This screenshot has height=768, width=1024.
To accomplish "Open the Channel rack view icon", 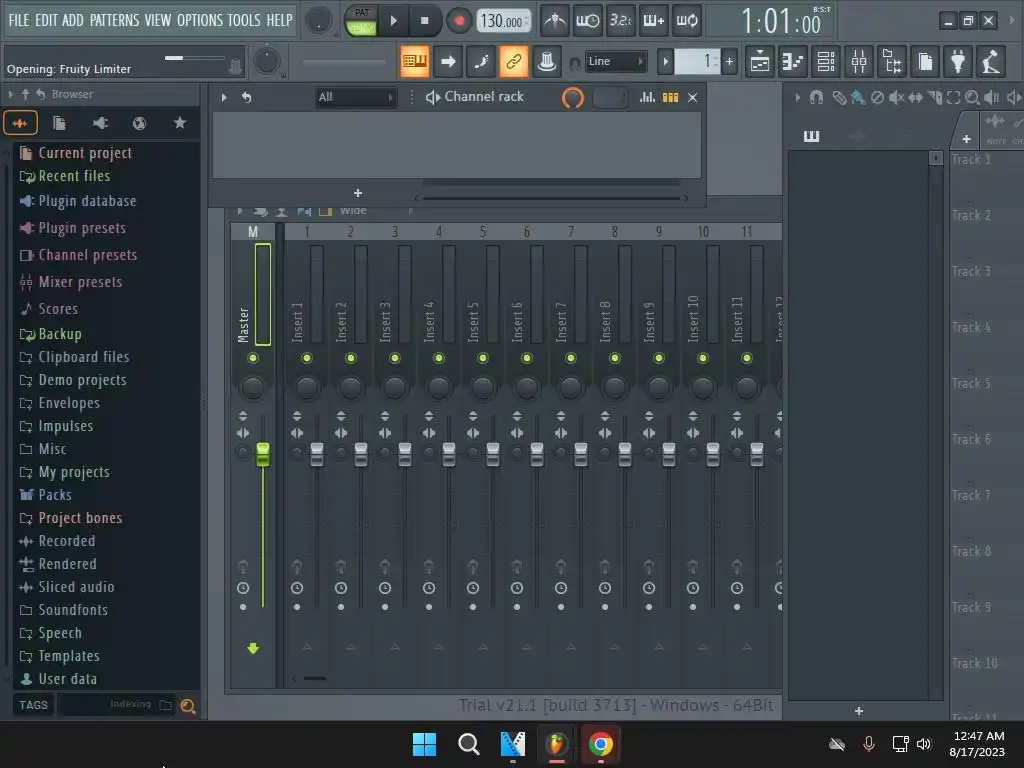I will [826, 62].
